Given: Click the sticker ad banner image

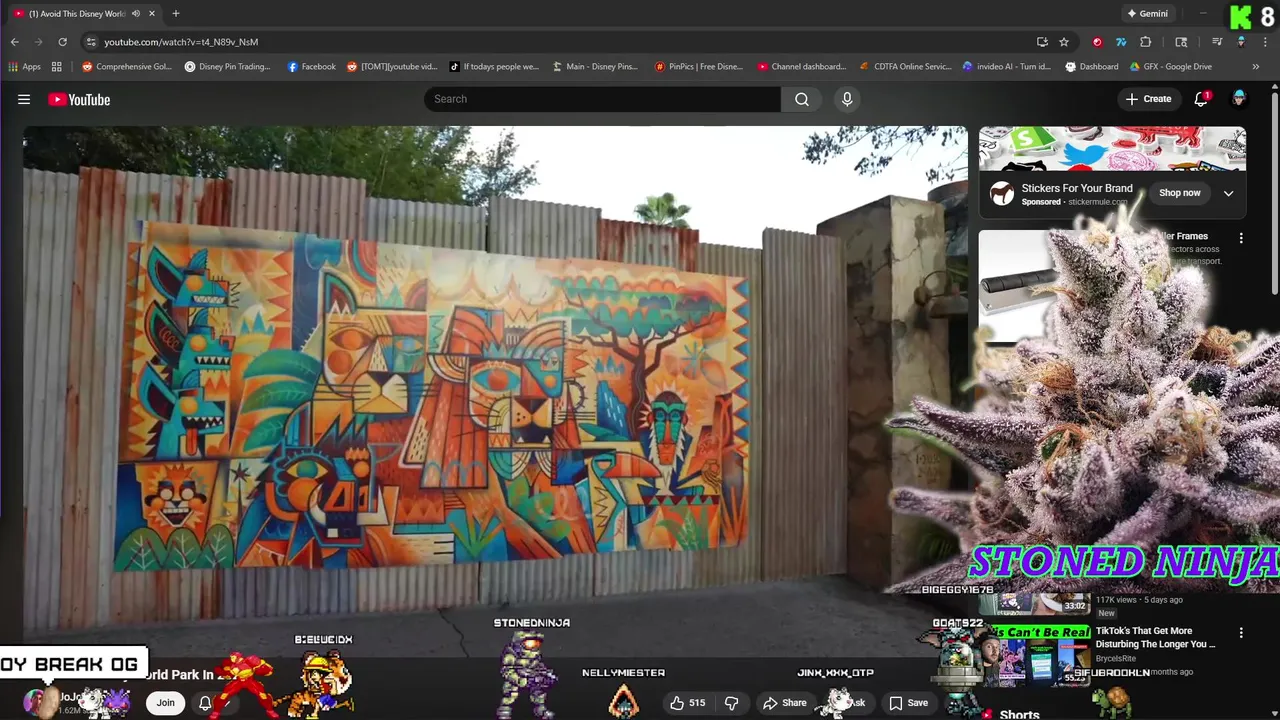Looking at the screenshot, I should (1112, 148).
